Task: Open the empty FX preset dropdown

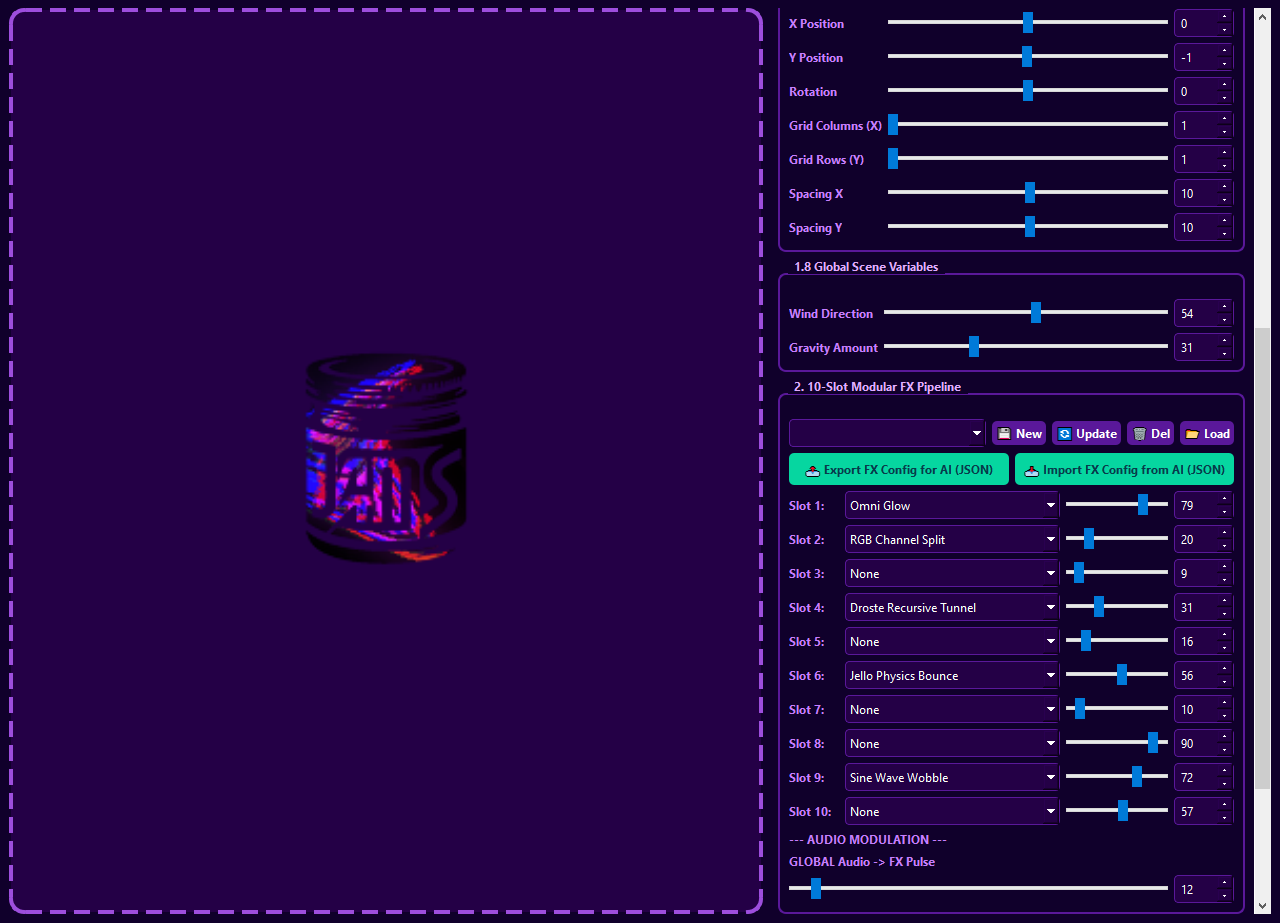Action: coord(887,433)
